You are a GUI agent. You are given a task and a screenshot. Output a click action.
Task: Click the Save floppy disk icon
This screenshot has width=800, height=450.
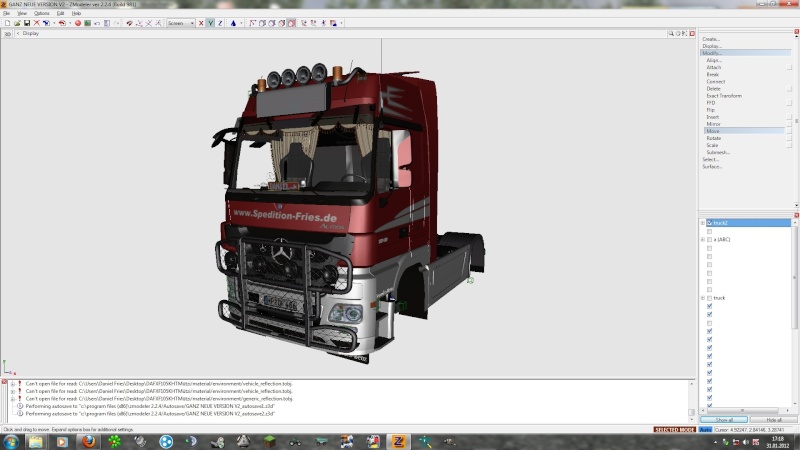27,23
